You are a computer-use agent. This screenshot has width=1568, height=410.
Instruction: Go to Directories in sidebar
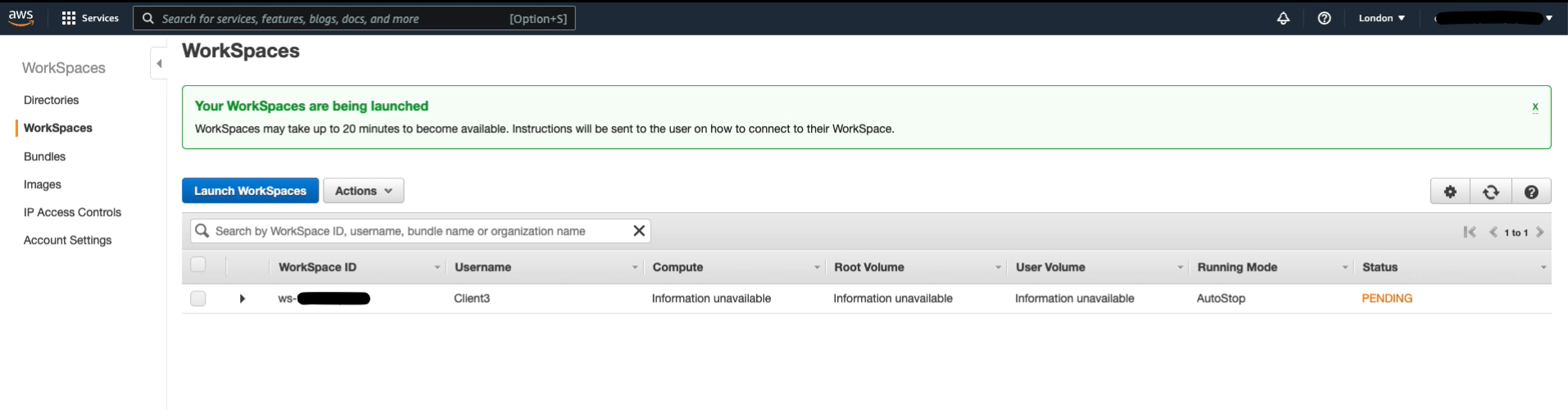click(52, 100)
